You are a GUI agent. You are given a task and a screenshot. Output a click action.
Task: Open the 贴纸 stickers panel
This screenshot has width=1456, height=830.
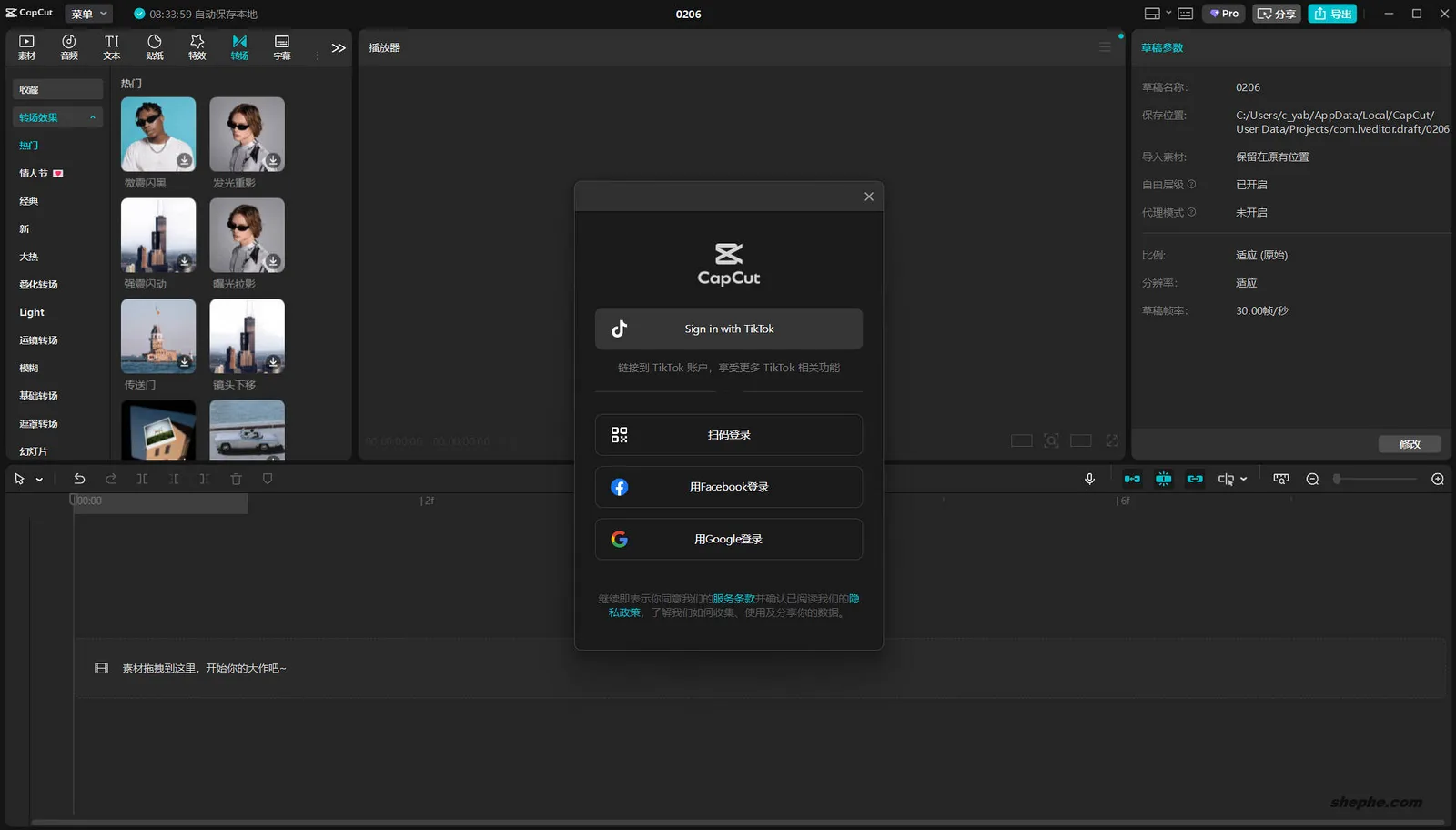click(x=154, y=46)
